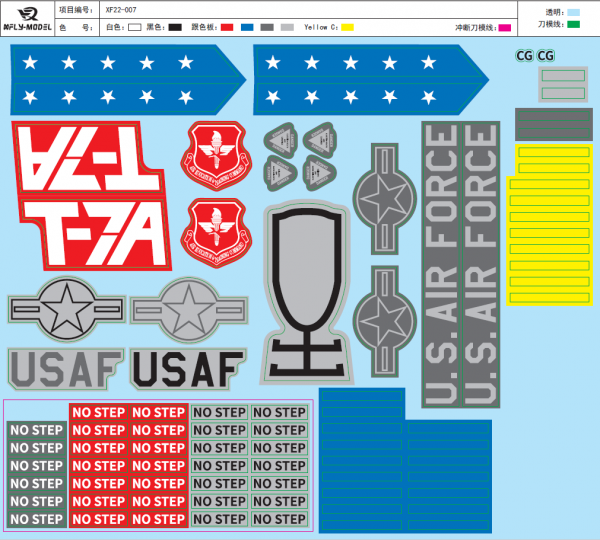Select the light gray two-strip block
Viewport: 600px width, 540px height.
coord(563,85)
